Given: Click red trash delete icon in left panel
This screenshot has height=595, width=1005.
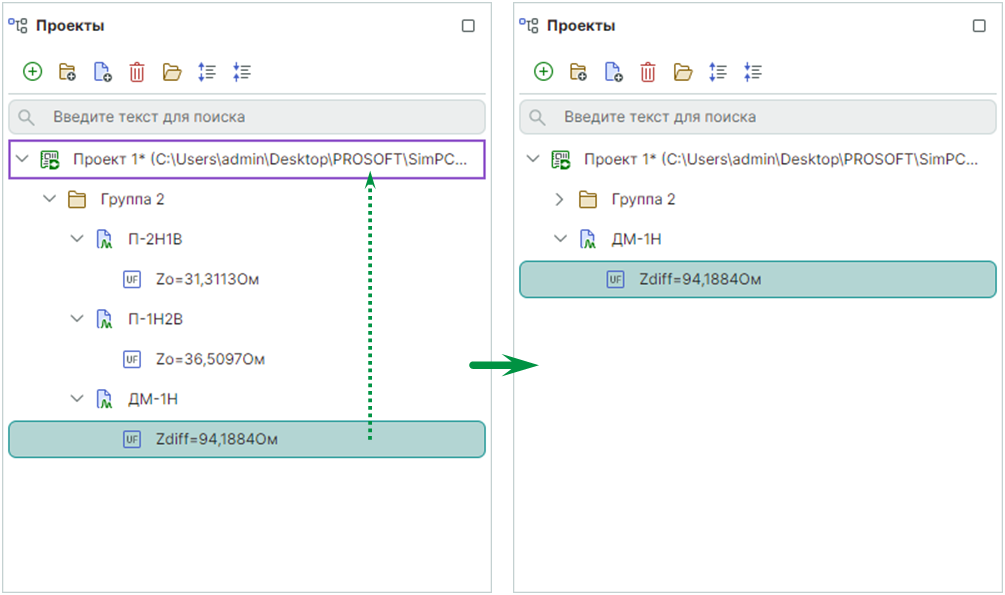Looking at the screenshot, I should point(137,72).
